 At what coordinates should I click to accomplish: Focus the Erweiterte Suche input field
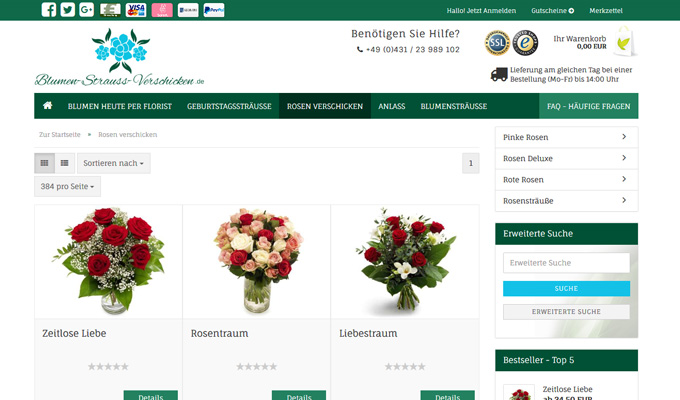pyautogui.click(x=566, y=263)
